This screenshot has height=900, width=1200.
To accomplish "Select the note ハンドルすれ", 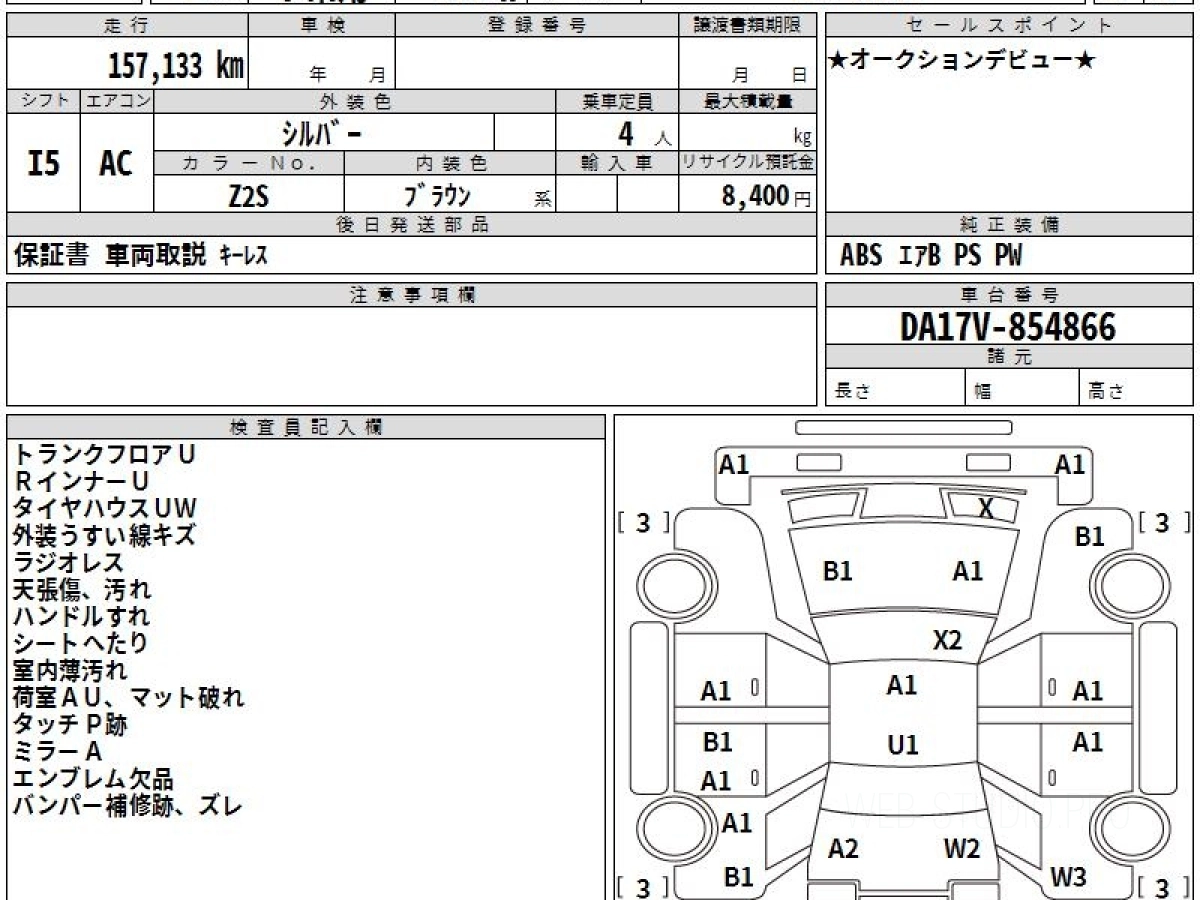I will (x=82, y=616).
